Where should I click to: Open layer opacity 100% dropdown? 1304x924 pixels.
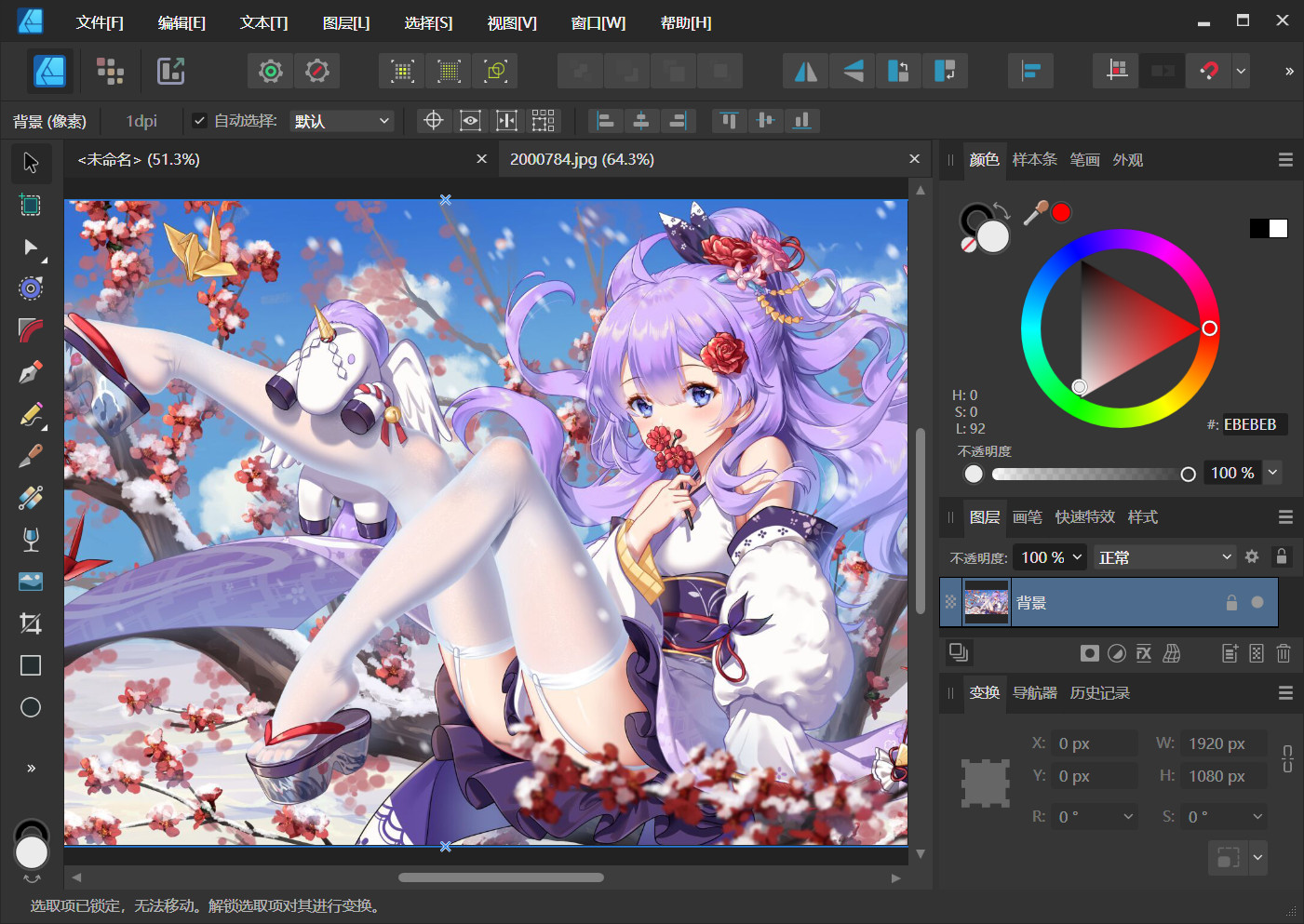pyautogui.click(x=1049, y=557)
